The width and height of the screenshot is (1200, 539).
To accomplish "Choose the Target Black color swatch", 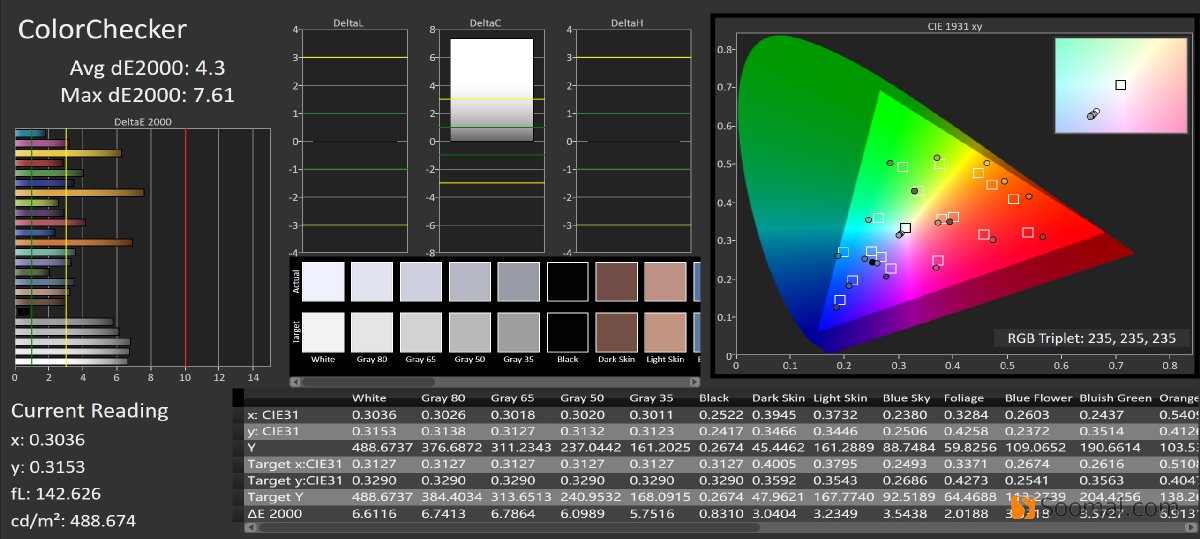I will point(567,330).
